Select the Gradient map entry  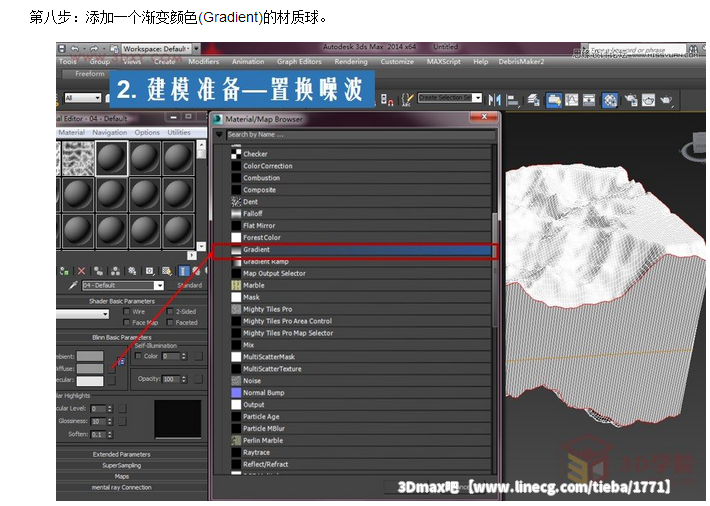[361, 250]
